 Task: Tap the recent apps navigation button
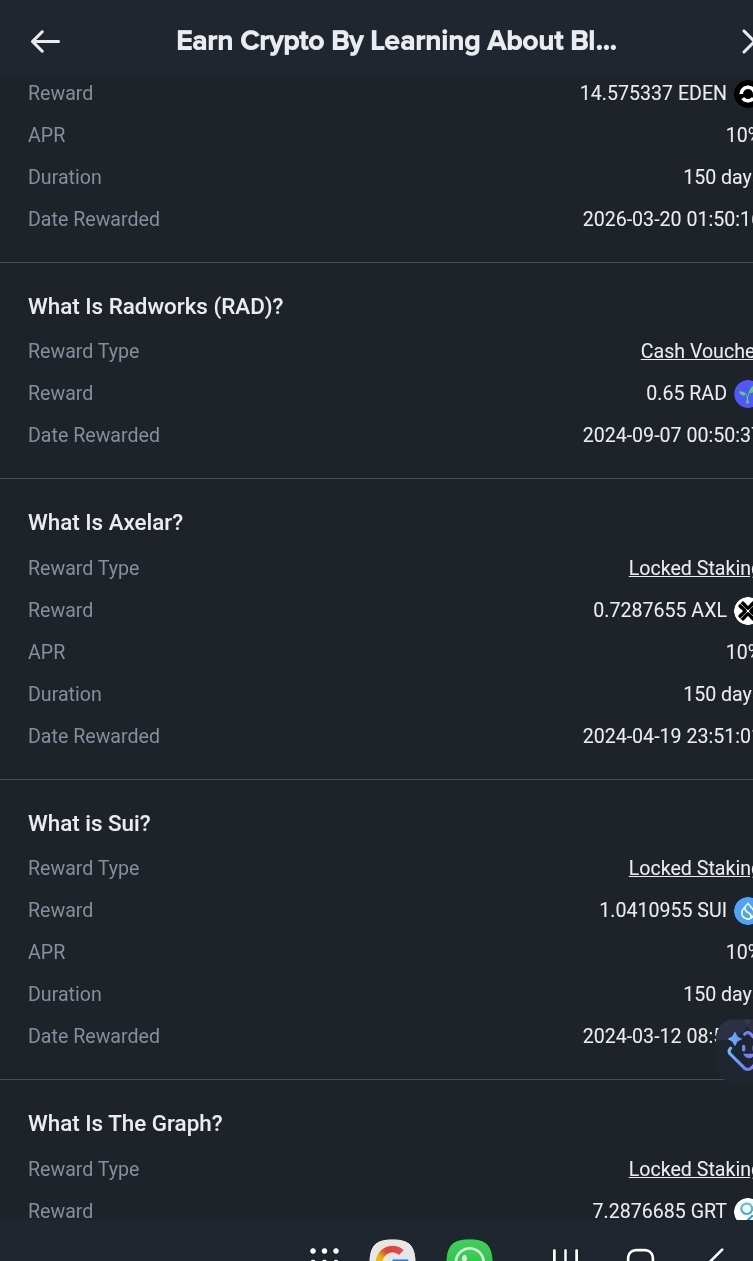[x=565, y=1252]
